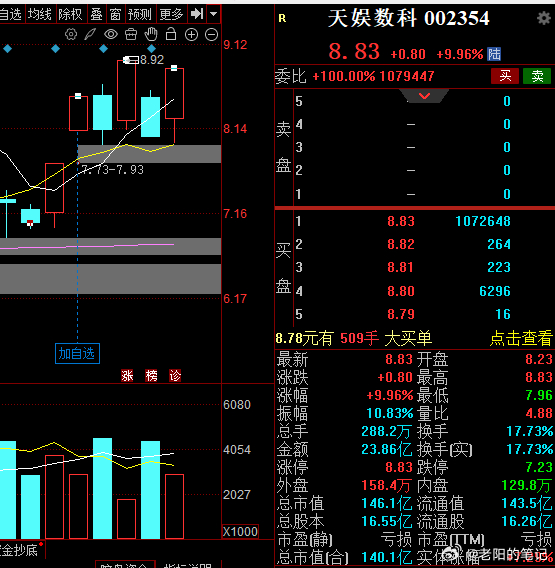Click the third blue diamond marker
Image resolution: width=555 pixels, height=568 pixels.
[x=103, y=49]
